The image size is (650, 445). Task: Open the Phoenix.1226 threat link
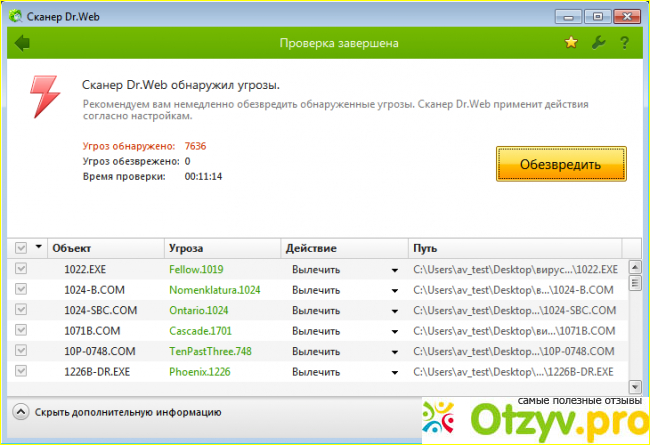[x=201, y=370]
